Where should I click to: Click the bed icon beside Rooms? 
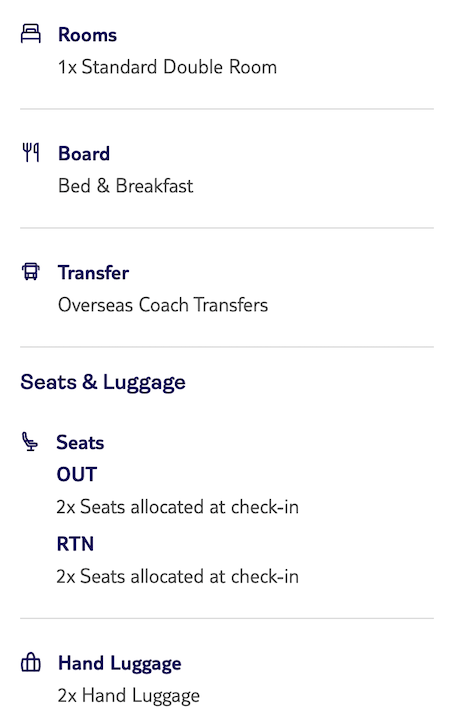pos(31,34)
